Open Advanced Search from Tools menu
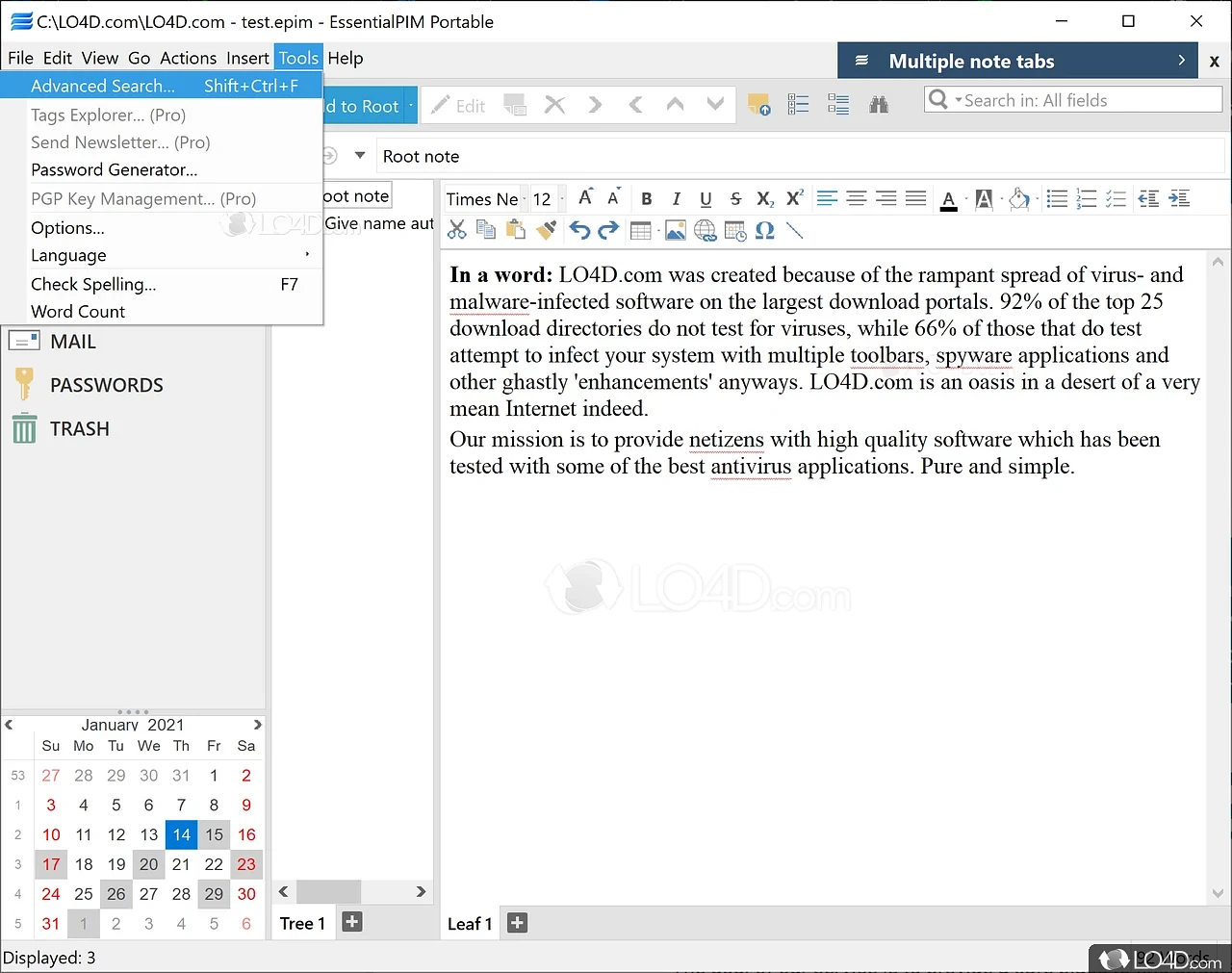Viewport: 1232px width, 973px height. click(161, 86)
